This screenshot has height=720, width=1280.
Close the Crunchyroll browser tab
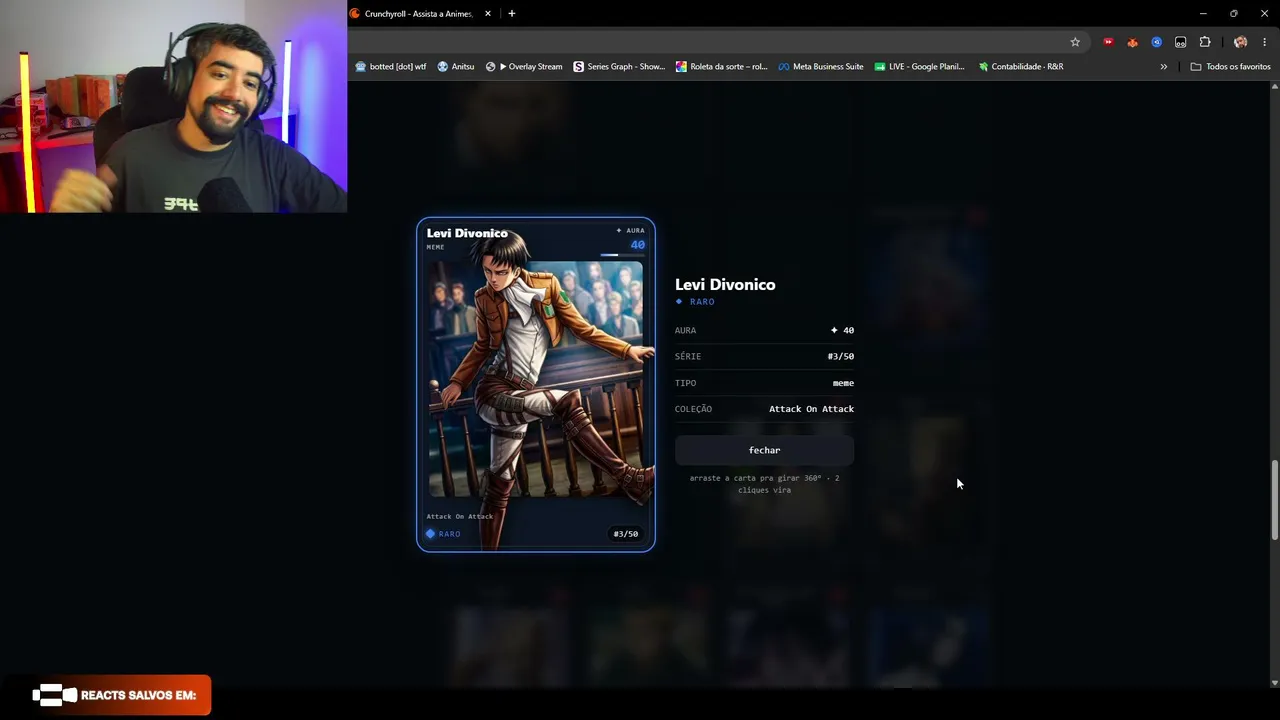click(x=488, y=14)
